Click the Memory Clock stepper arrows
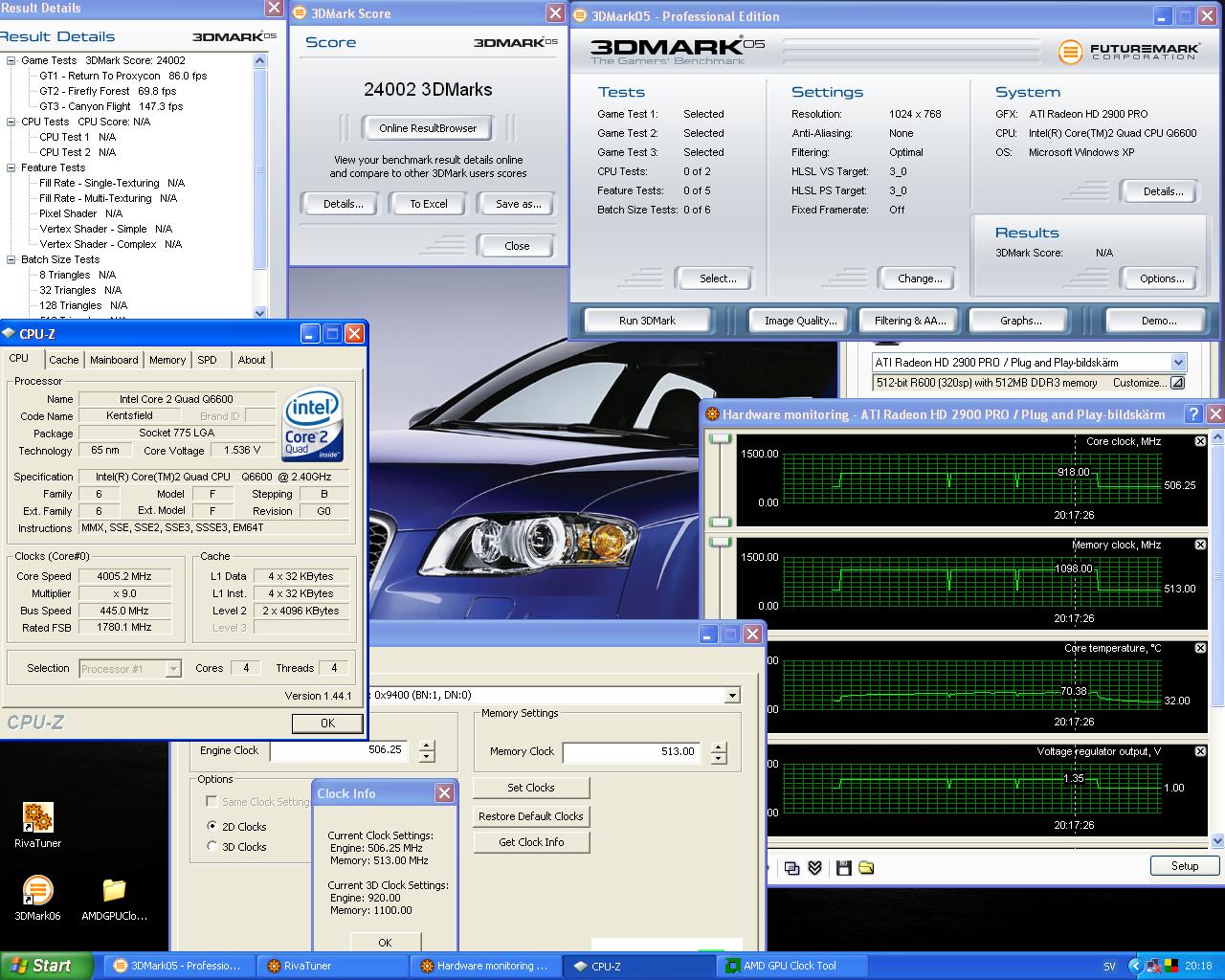Screen dimensions: 1225x980 pos(719,753)
